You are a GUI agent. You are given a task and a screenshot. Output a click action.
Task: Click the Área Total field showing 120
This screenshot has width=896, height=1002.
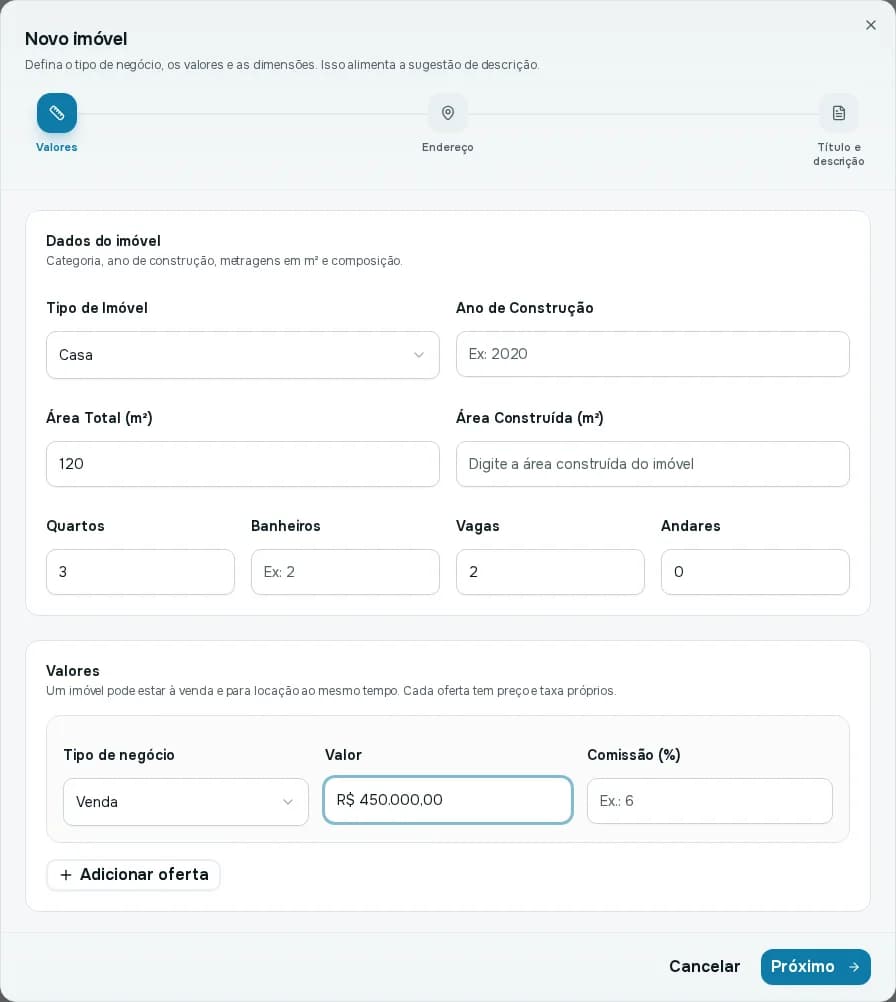(x=243, y=464)
